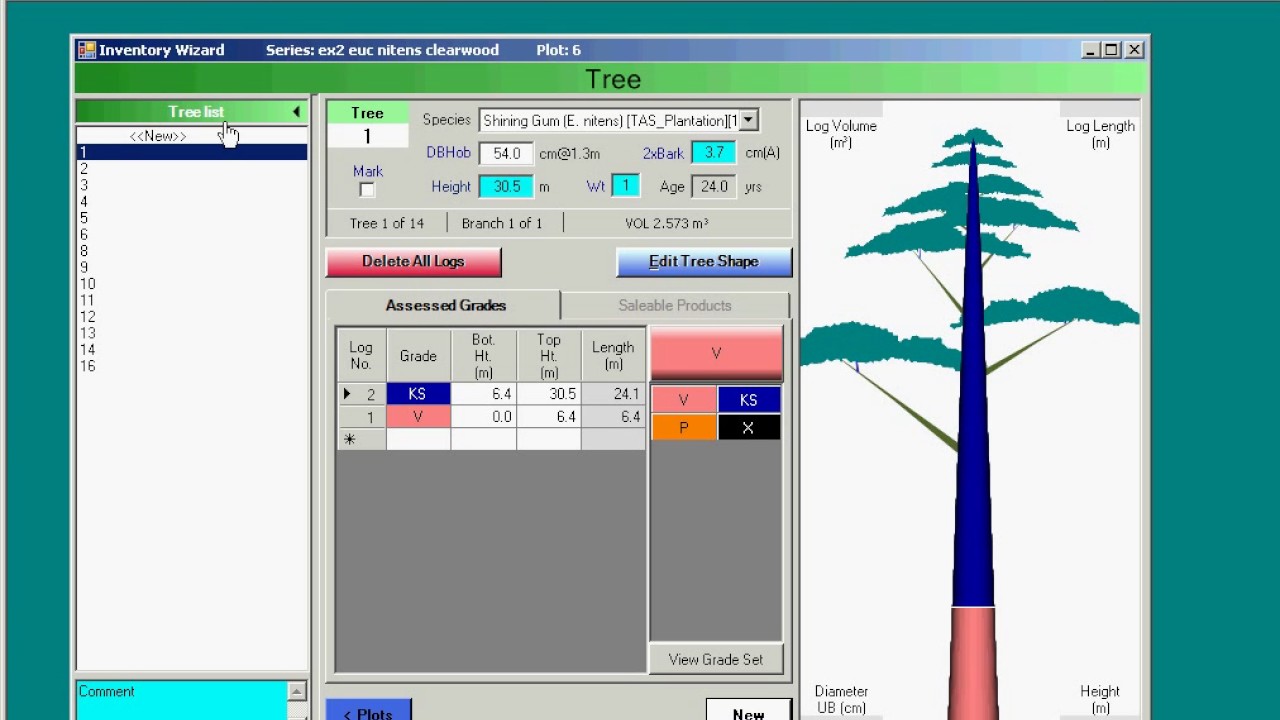Go back using the Plots button

[368, 709]
